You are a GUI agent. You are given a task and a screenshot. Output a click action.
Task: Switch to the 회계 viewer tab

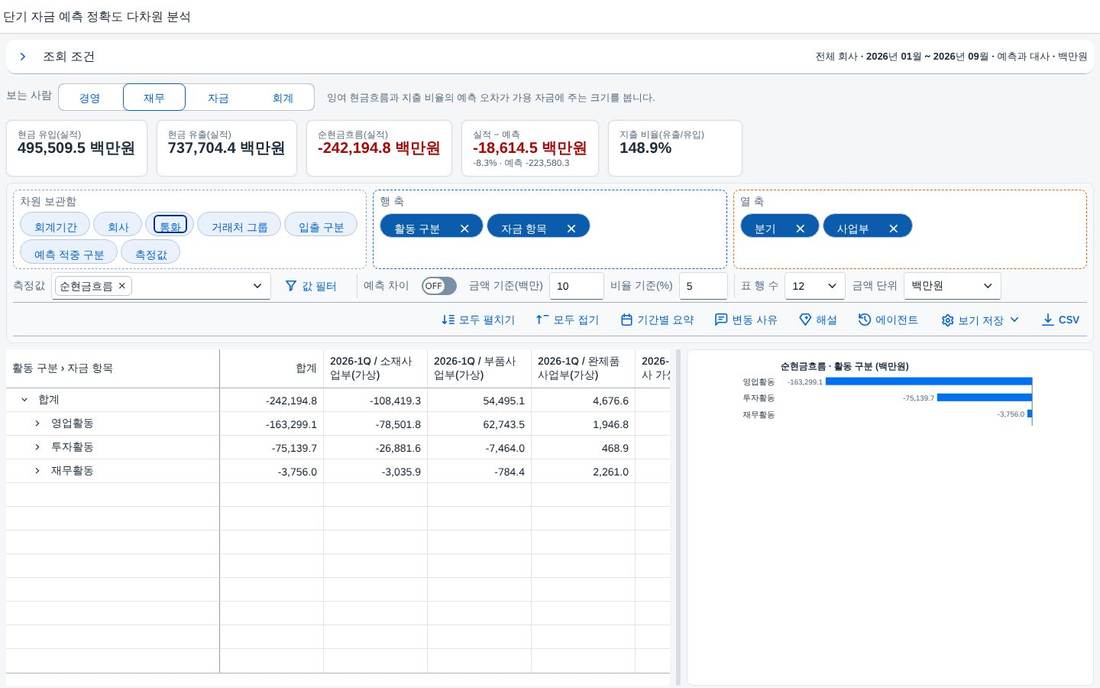coord(282,97)
